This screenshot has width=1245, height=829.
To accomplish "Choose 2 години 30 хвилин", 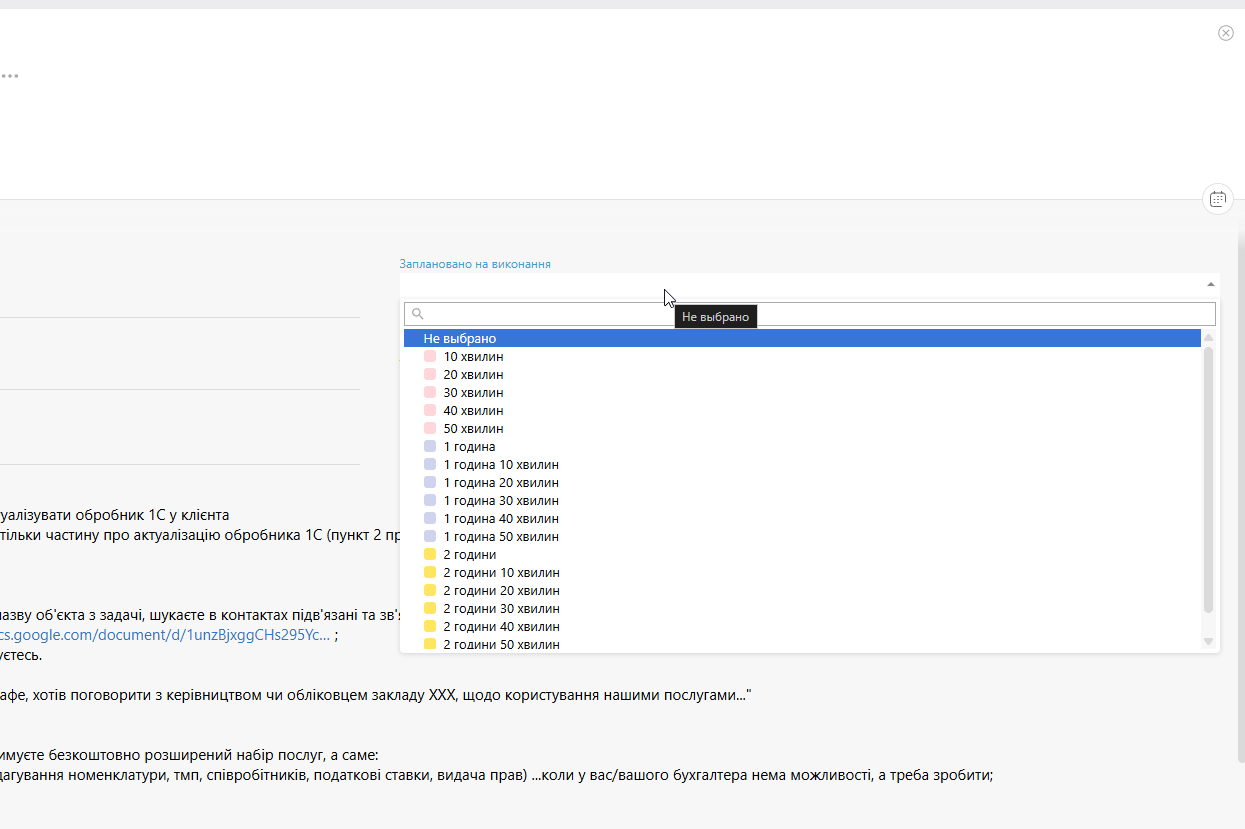I will click(x=802, y=608).
